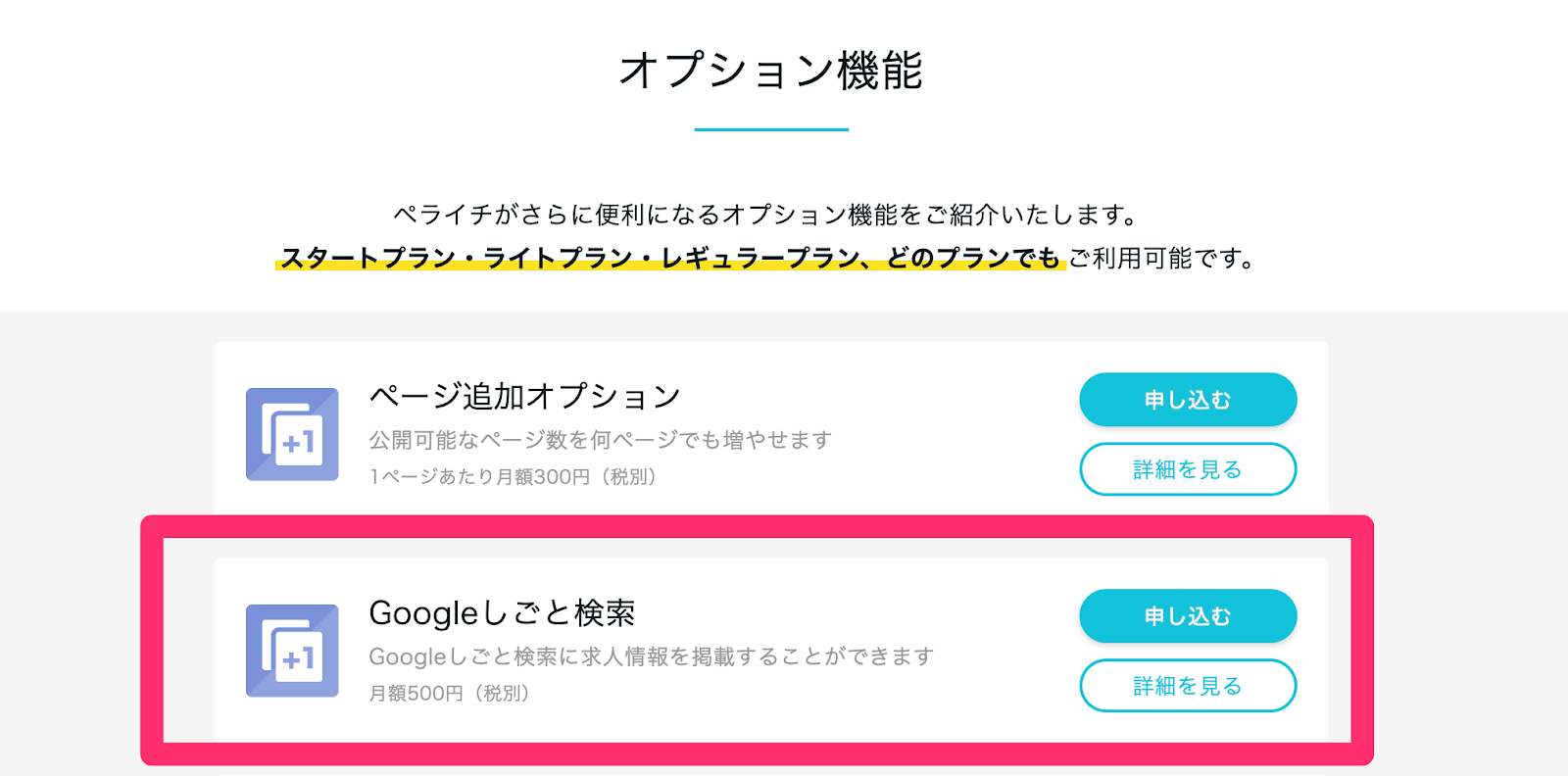Click the どのプランでも highlighted phrase

click(x=973, y=259)
